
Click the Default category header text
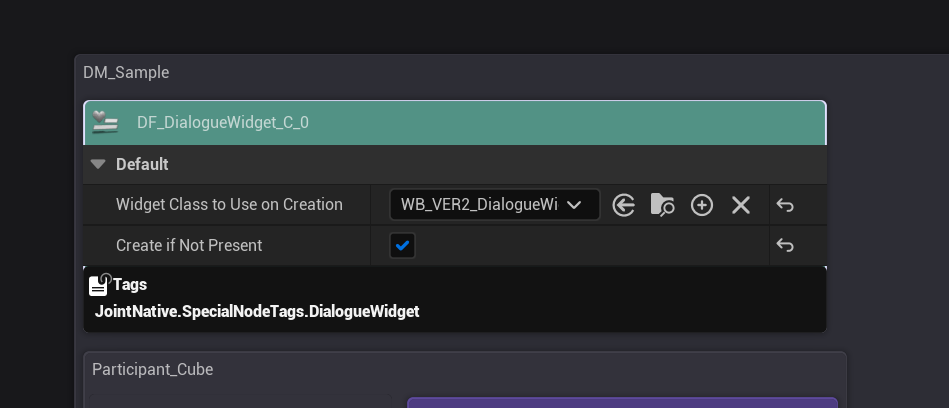[142, 164]
